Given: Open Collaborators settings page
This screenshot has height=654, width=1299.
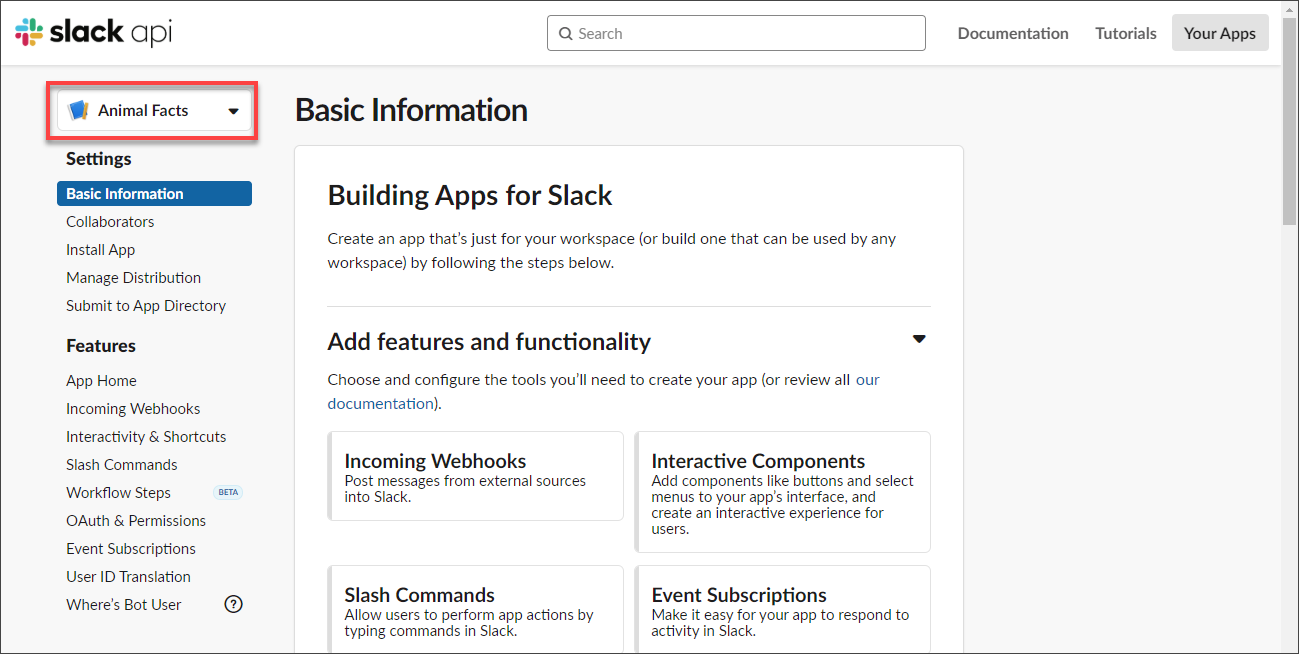Looking at the screenshot, I should click(110, 222).
